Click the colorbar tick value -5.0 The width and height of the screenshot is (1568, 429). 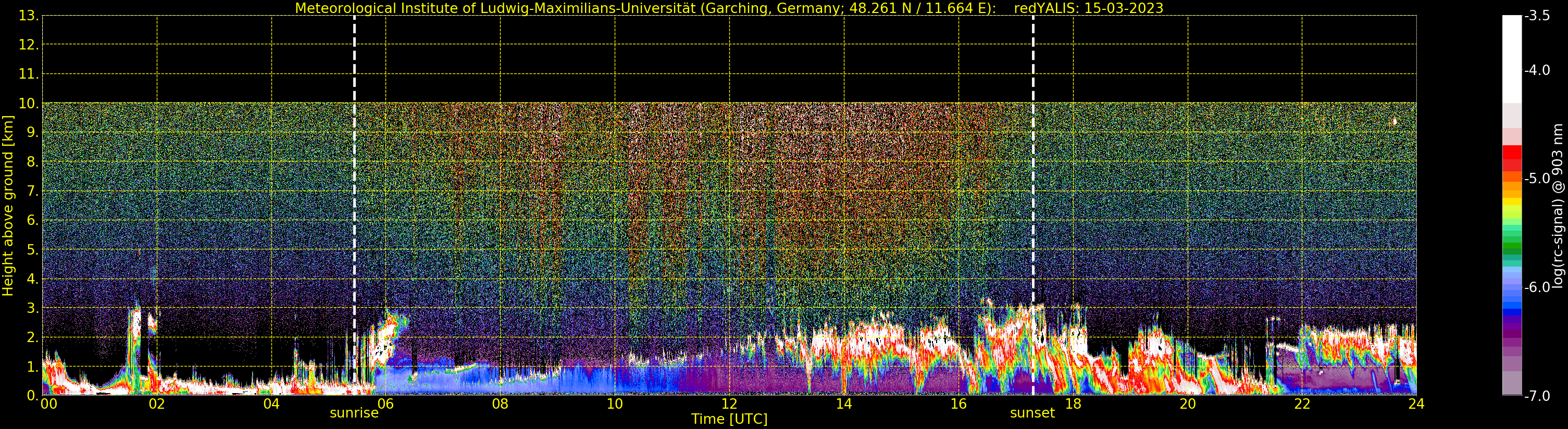1537,179
